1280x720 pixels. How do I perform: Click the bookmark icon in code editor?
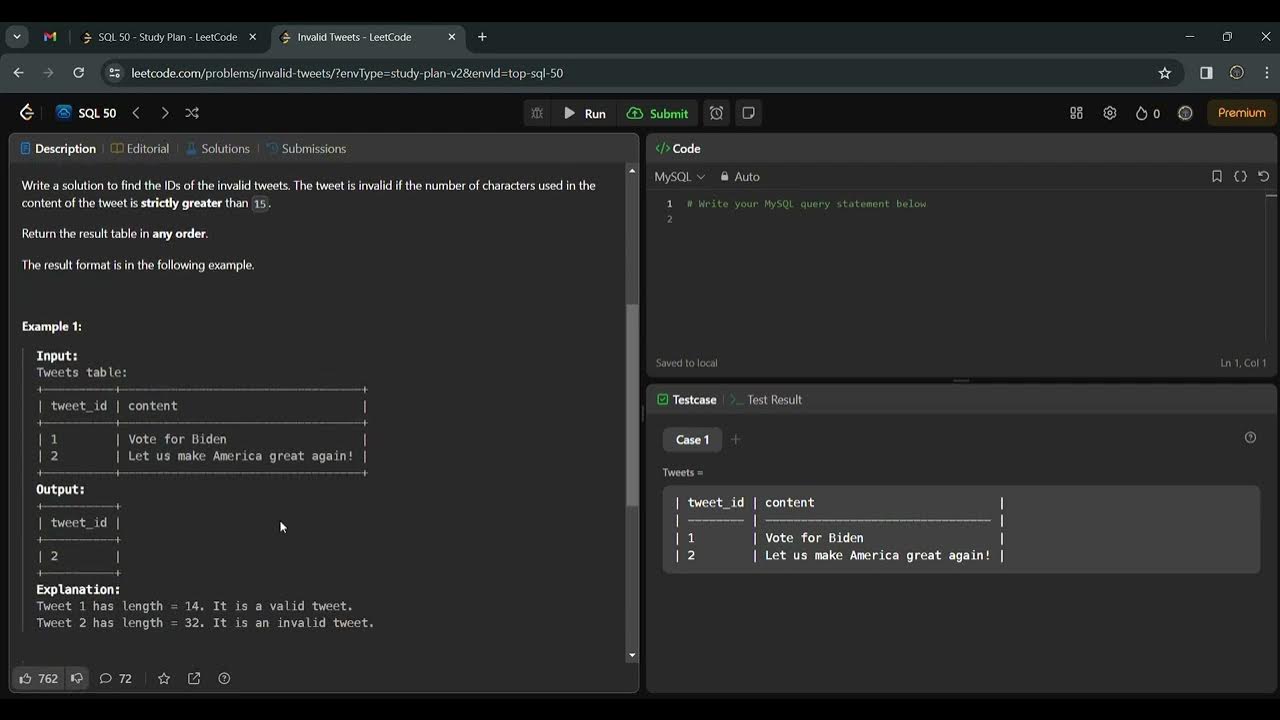[x=1217, y=176]
